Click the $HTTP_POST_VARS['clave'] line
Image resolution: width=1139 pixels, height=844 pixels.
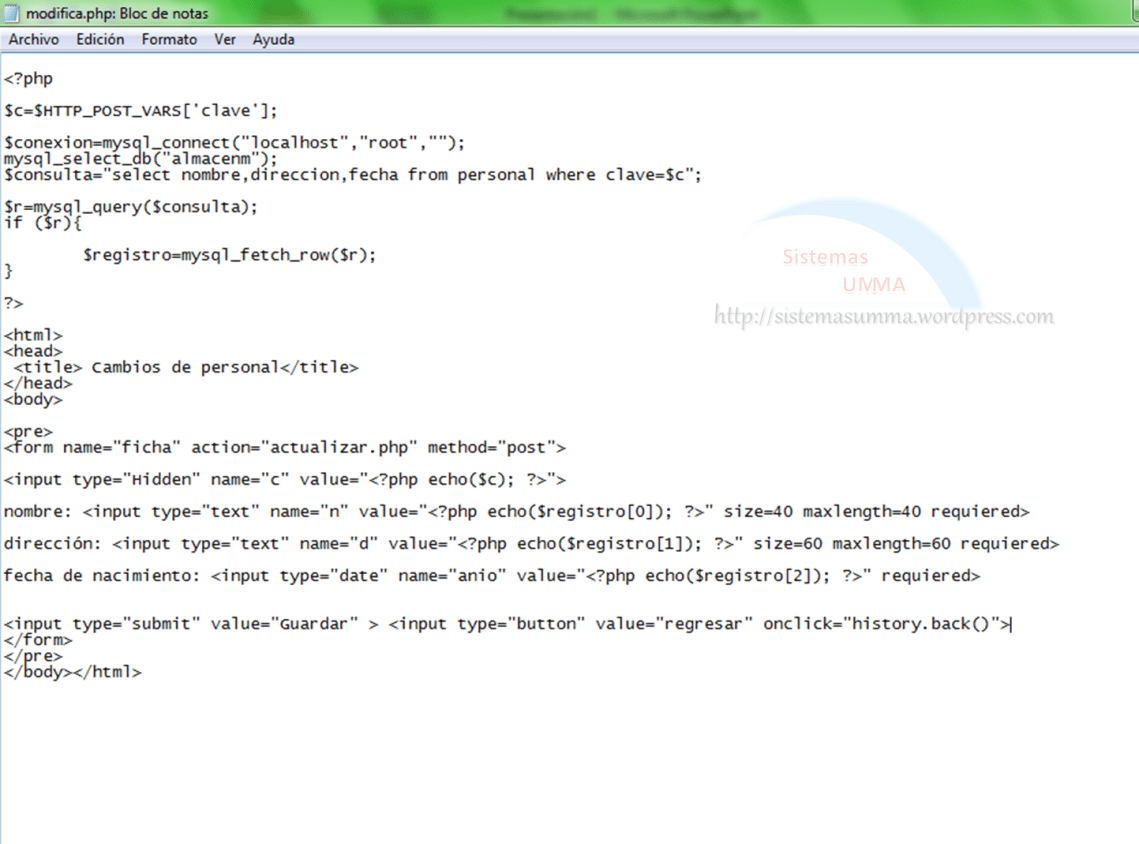tap(141, 111)
